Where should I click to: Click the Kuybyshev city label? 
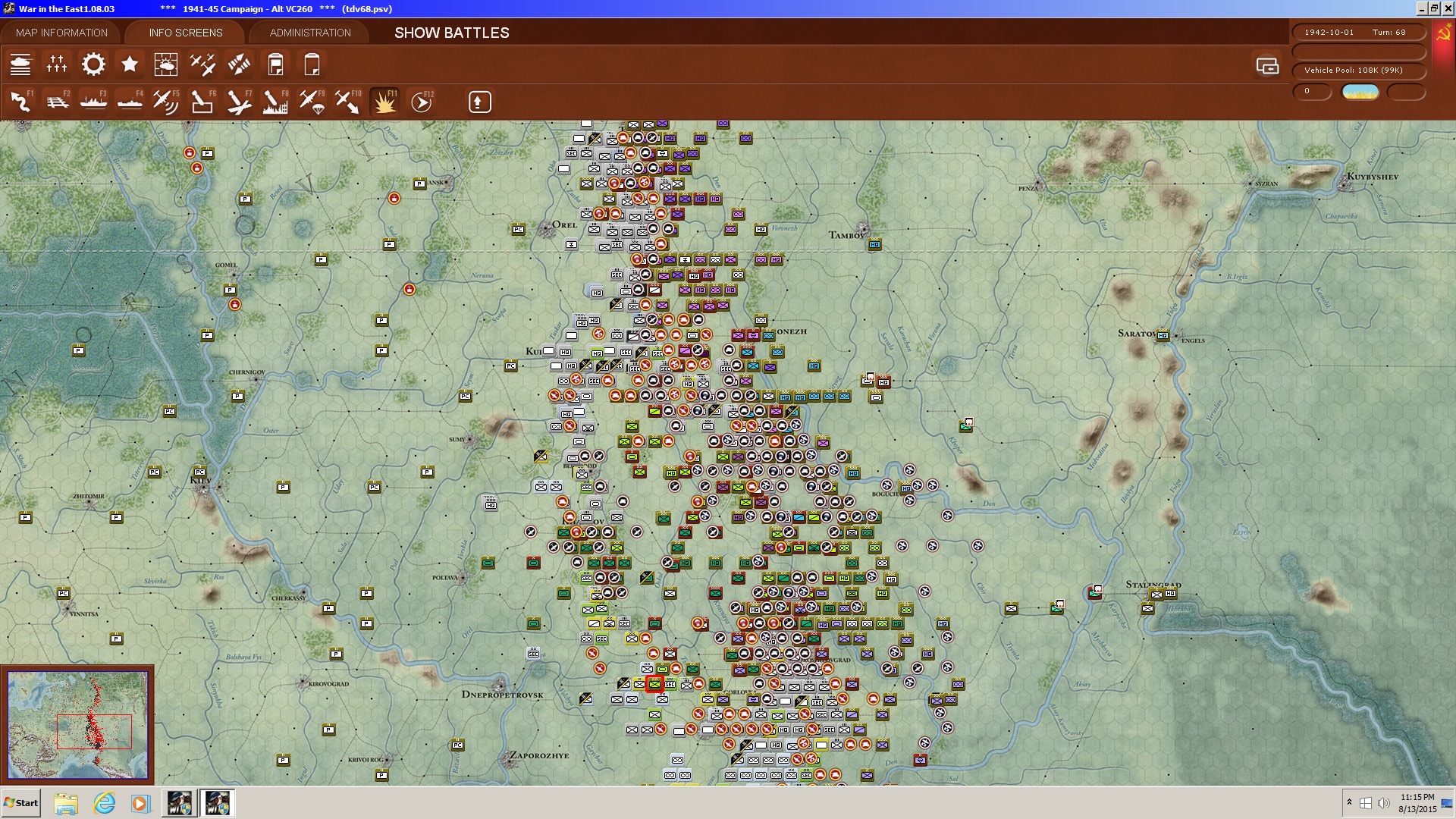(x=1373, y=177)
